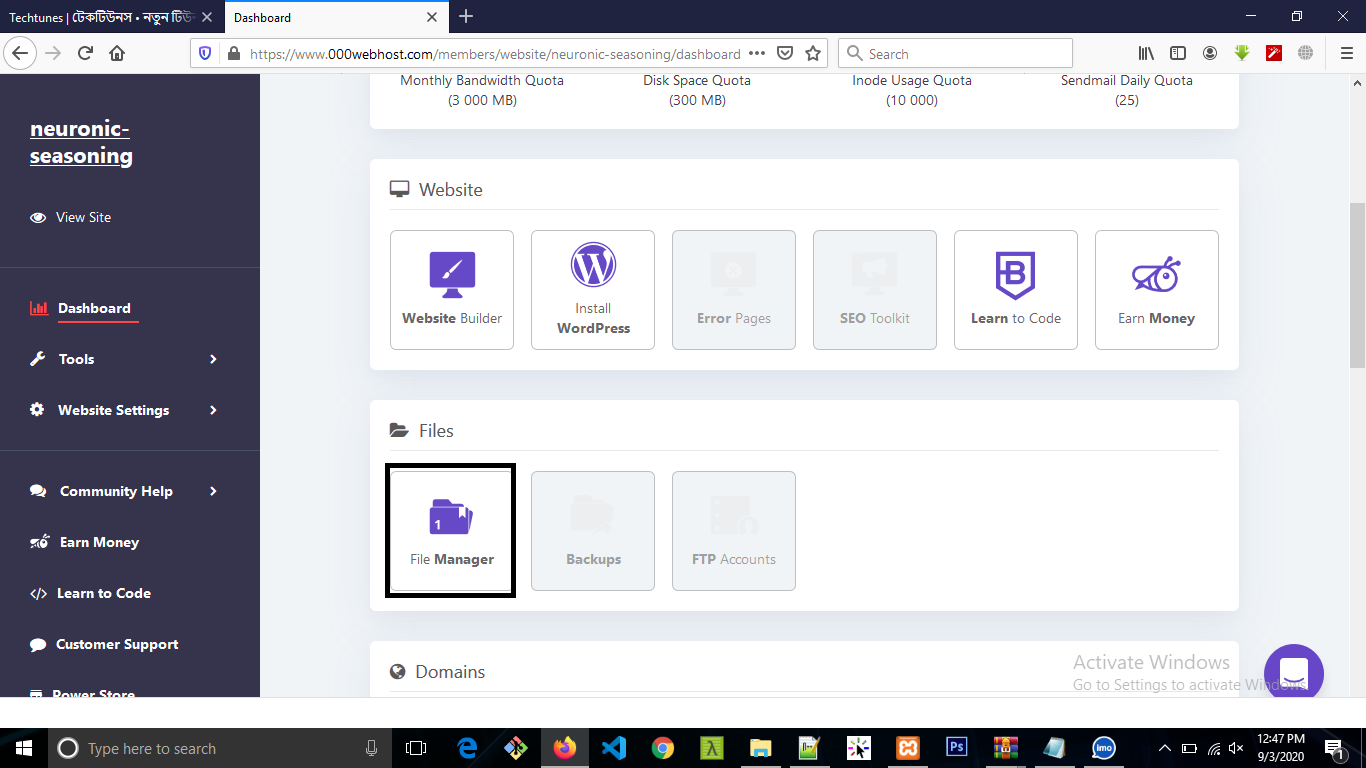
Task: Show hidden system tray icons
Action: [1164, 748]
